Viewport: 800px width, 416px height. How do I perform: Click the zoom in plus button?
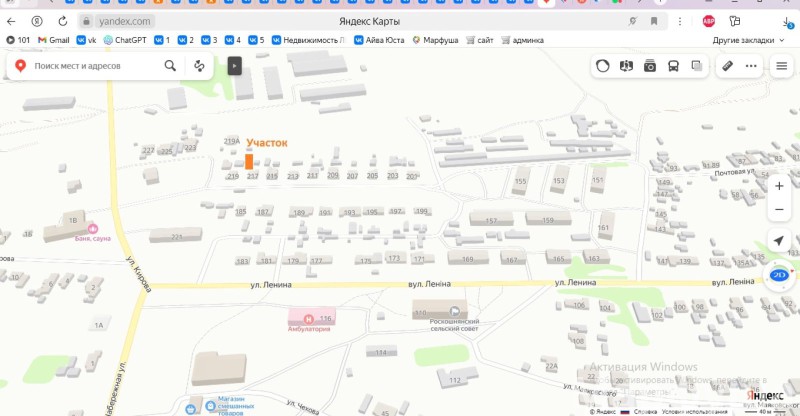point(779,186)
